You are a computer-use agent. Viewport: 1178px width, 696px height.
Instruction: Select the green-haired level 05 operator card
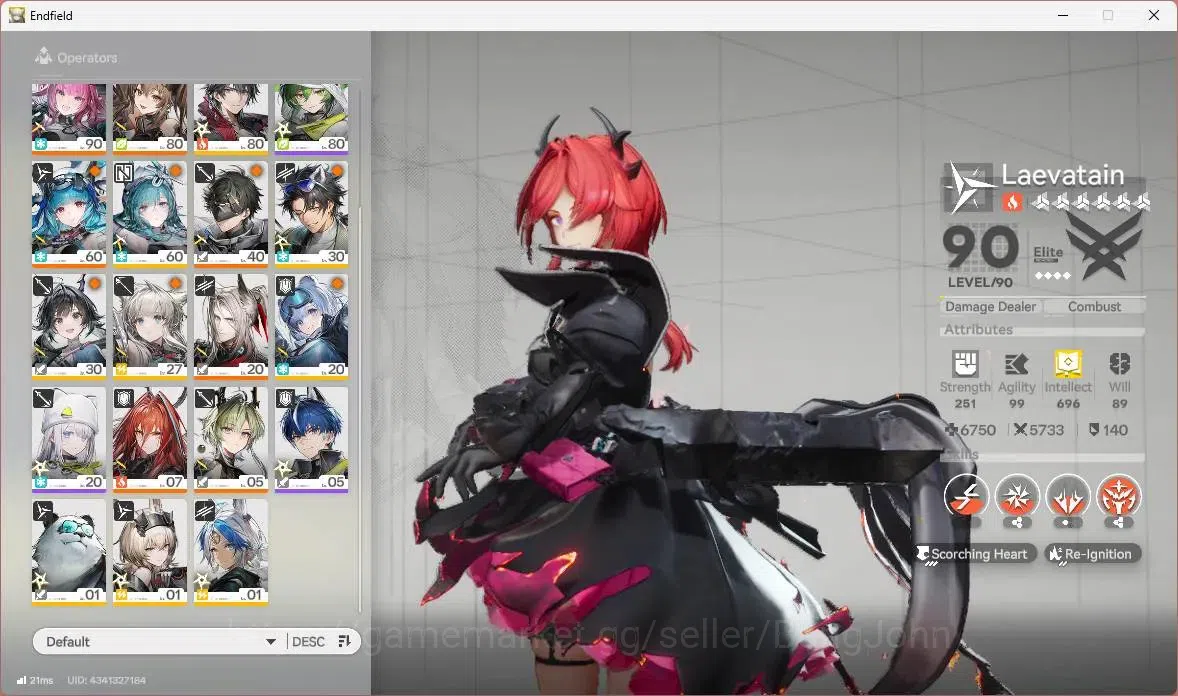pos(231,440)
